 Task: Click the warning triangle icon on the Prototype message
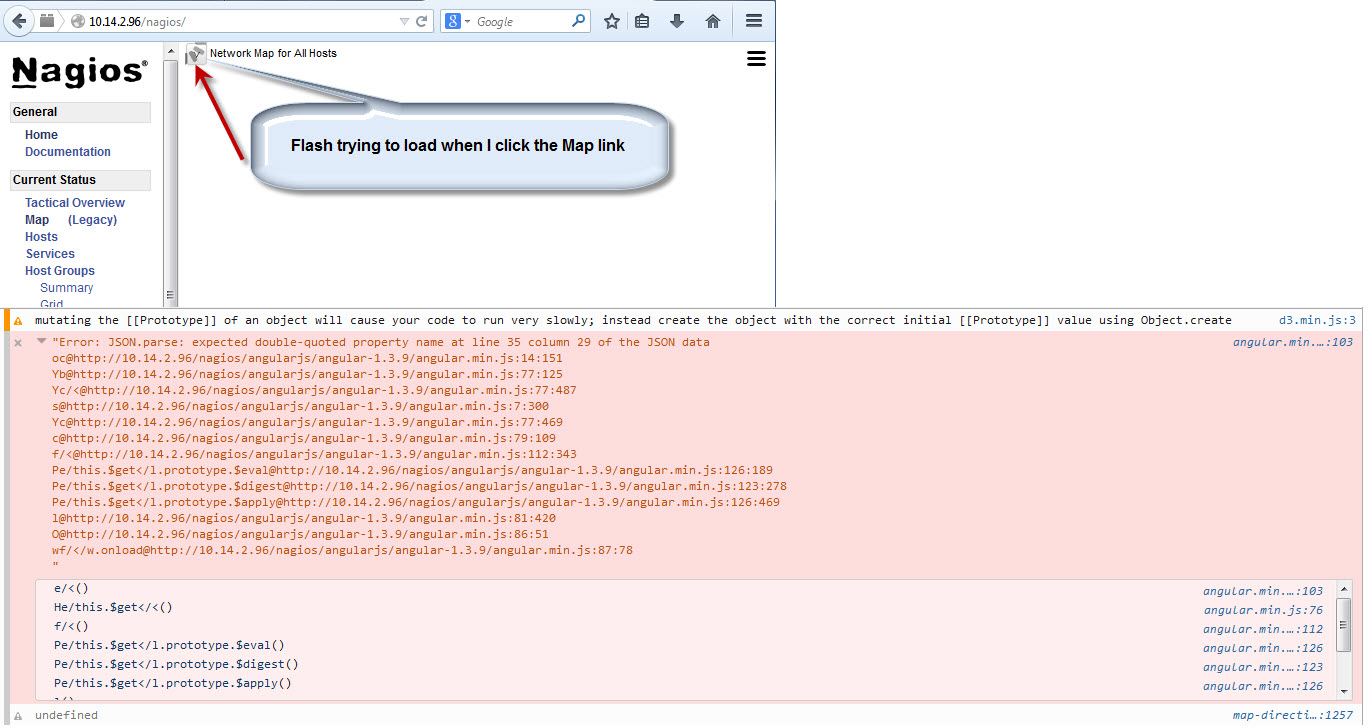[18, 321]
